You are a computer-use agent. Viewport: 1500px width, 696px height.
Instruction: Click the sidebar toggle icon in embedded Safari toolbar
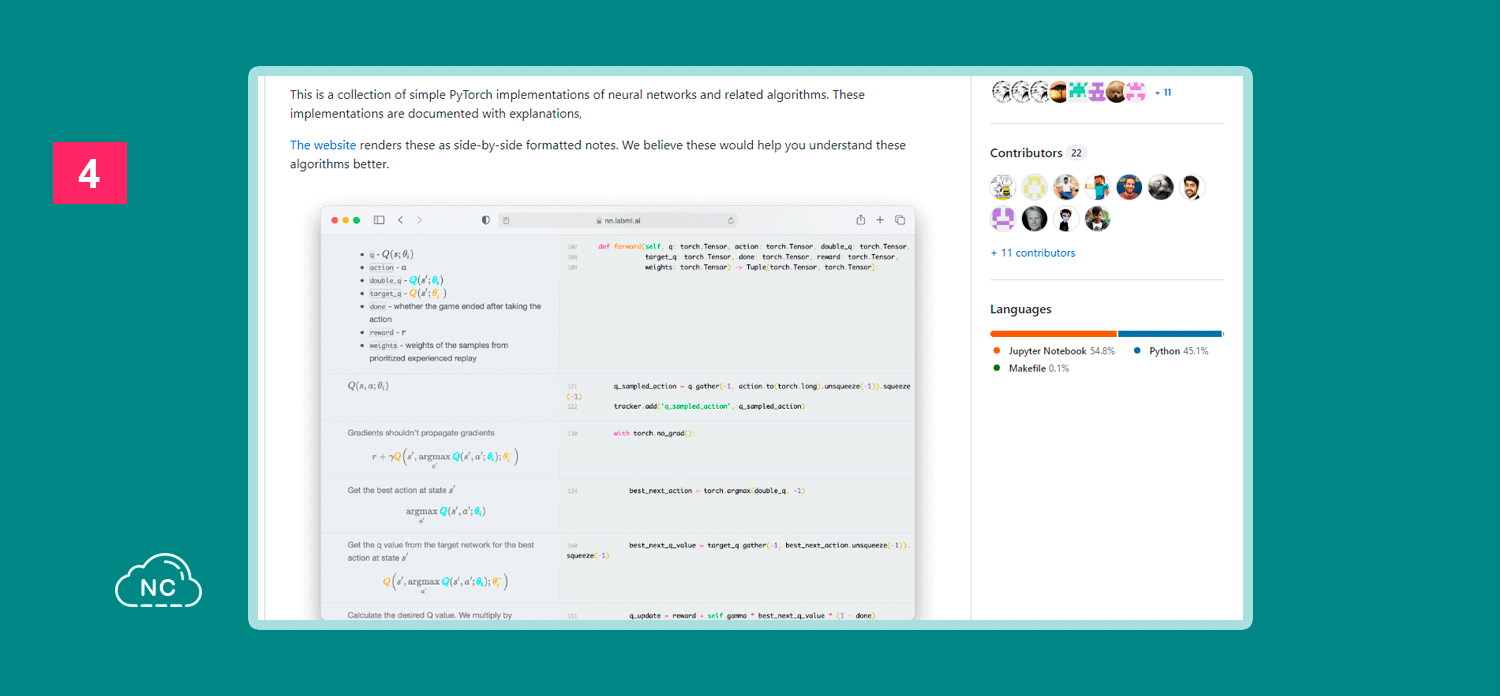tap(379, 220)
